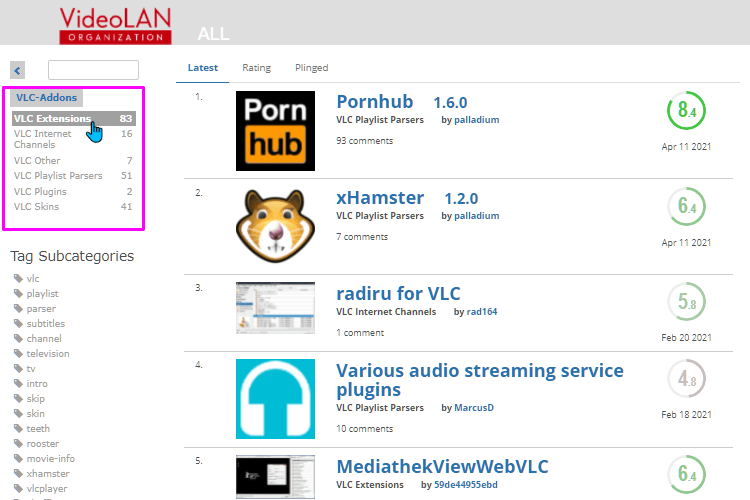Click the back arrow button in sidebar
This screenshot has width=750, height=500.
(x=18, y=70)
